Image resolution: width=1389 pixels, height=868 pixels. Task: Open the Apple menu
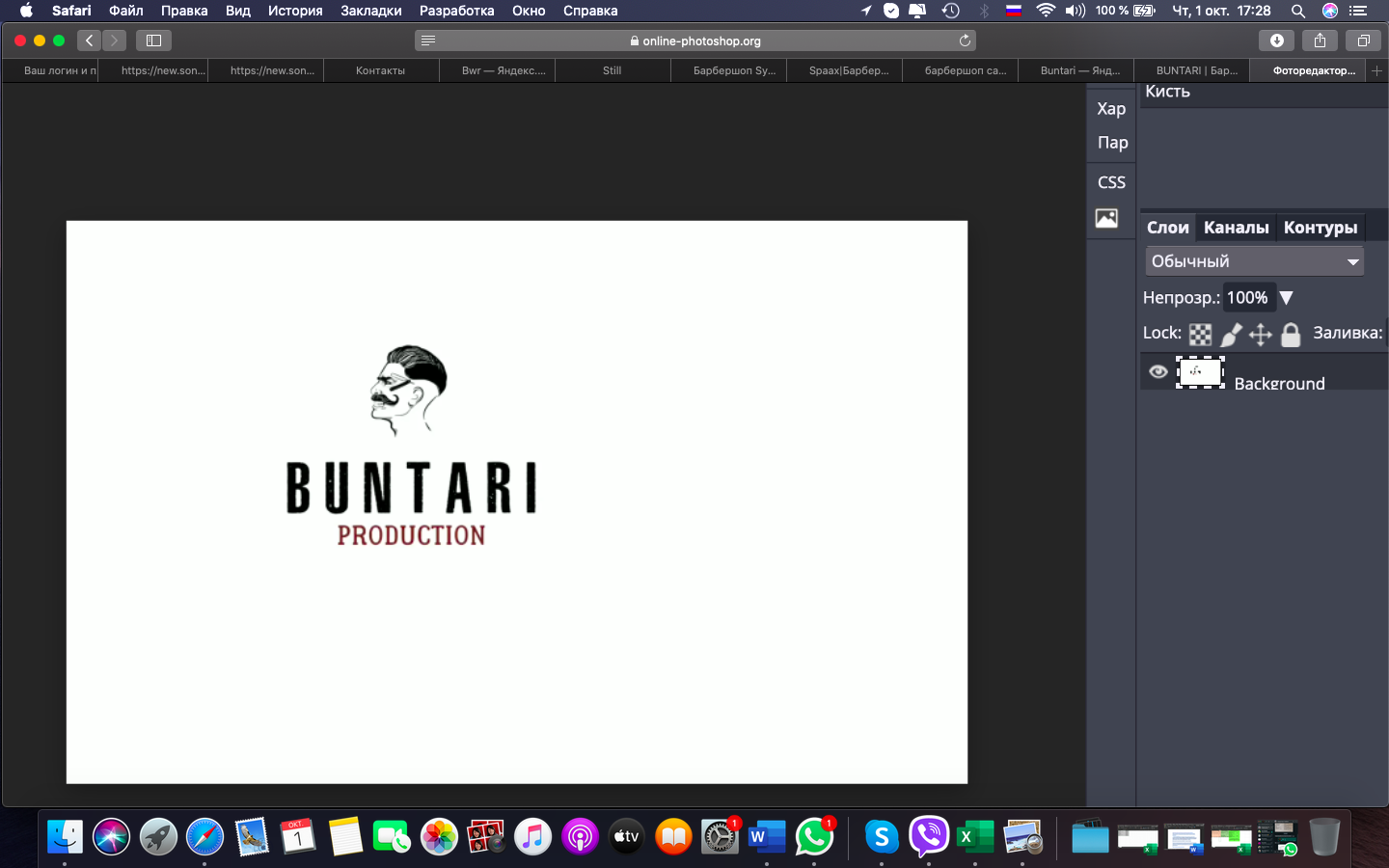[x=26, y=11]
